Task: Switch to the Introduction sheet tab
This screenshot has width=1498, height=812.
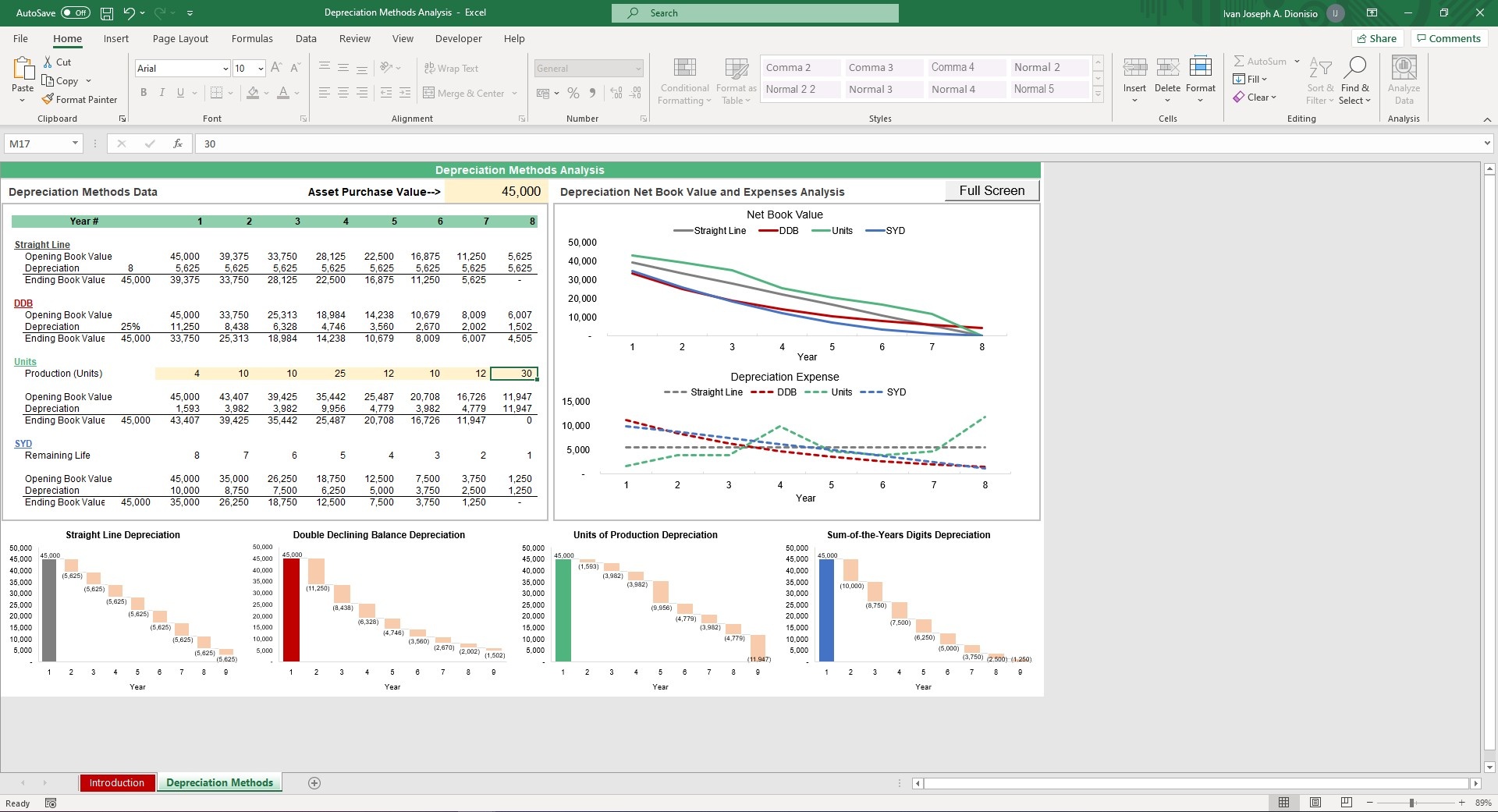Action: (117, 783)
